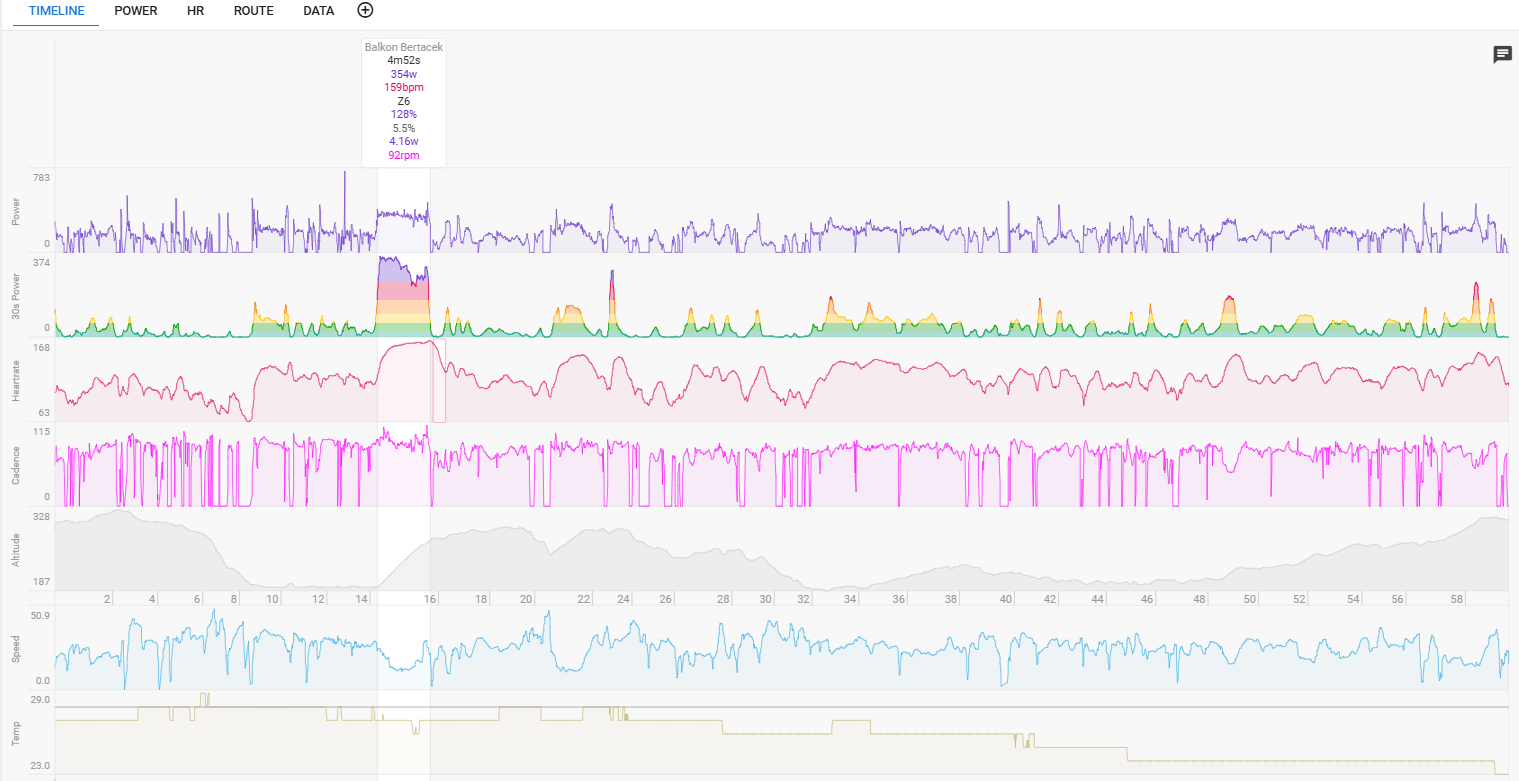Click the 40 minute mark on time axis

1006,599
